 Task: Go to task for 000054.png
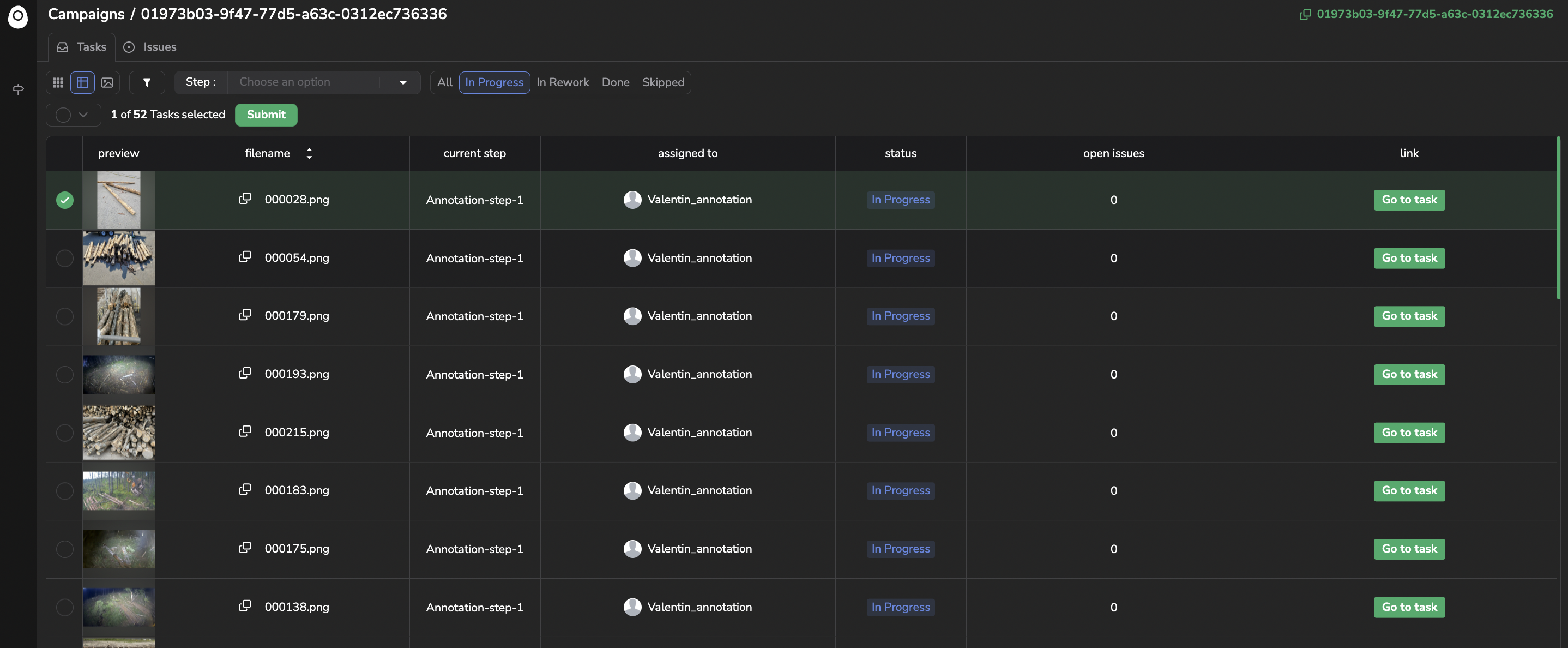point(1409,258)
